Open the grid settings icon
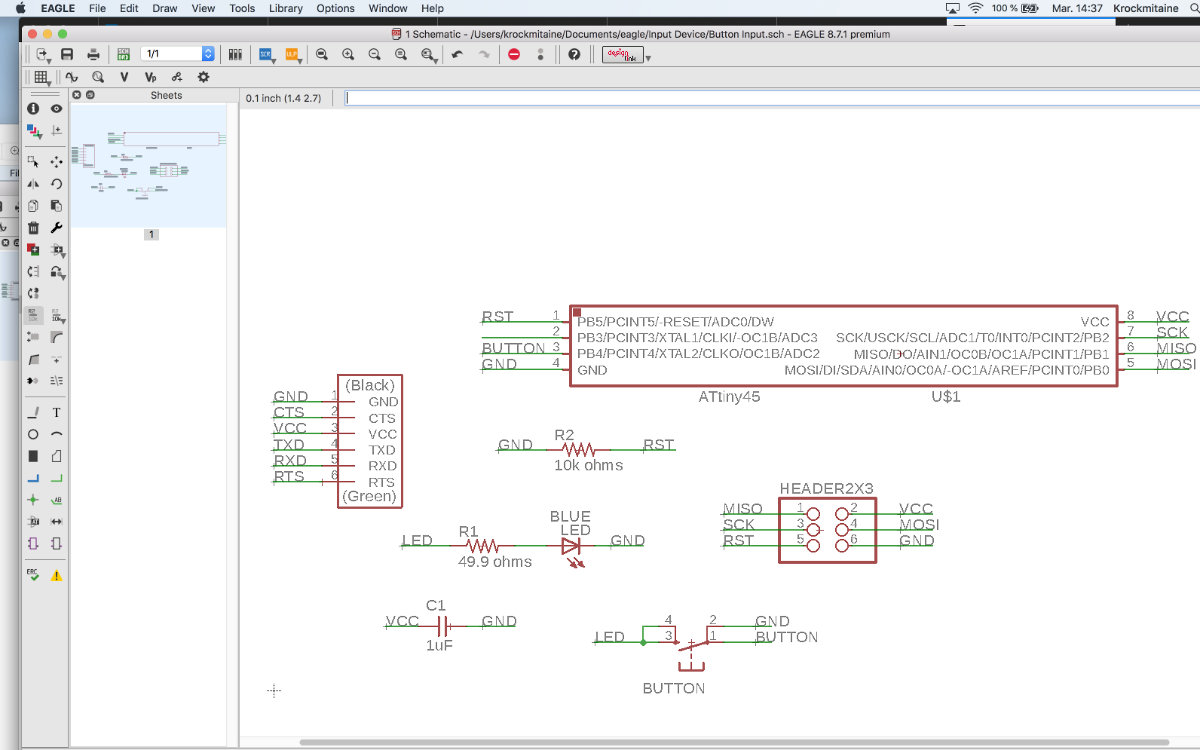The image size is (1200, 750). pos(40,76)
